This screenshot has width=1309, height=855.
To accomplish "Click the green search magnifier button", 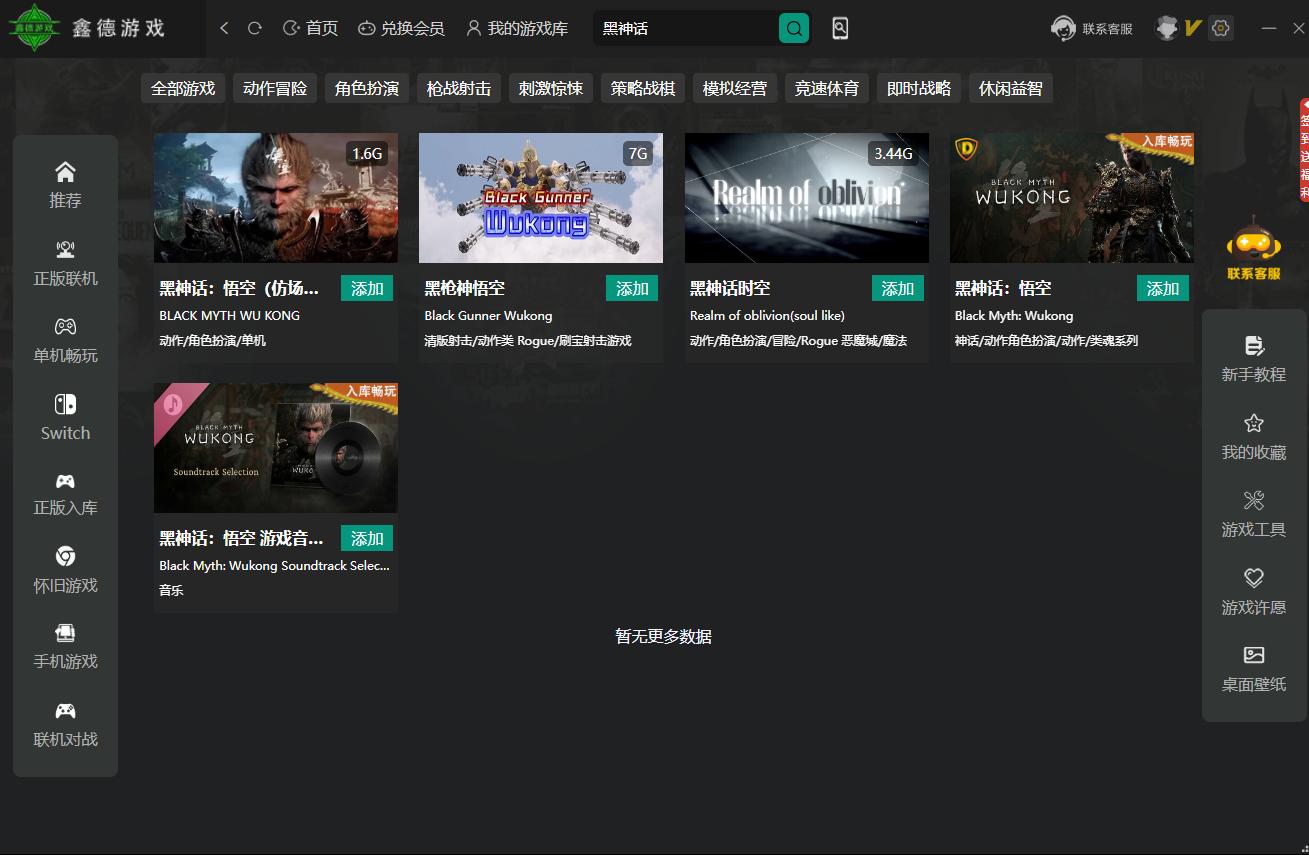I will coord(793,29).
